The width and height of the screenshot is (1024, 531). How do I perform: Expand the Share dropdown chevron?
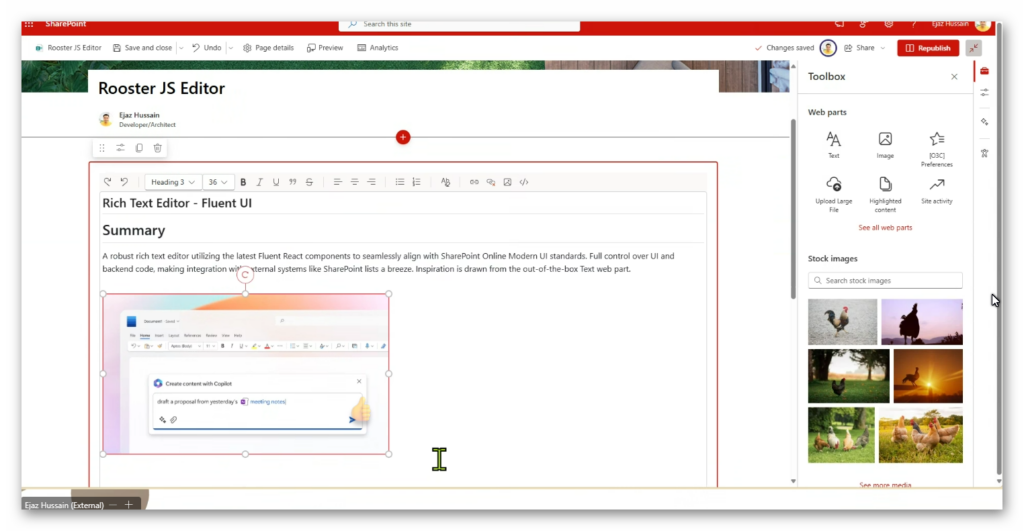pyautogui.click(x=883, y=48)
